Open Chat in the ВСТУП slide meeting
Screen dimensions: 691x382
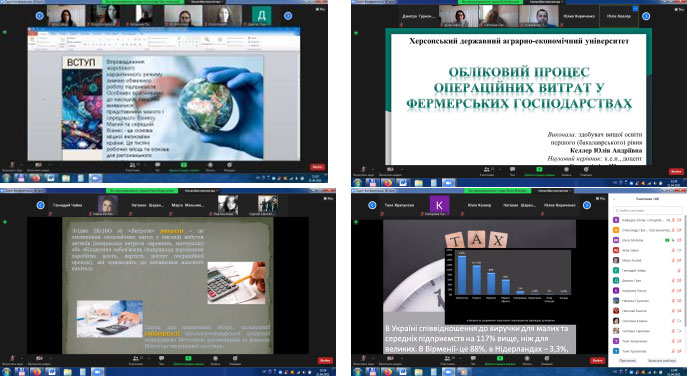(157, 165)
